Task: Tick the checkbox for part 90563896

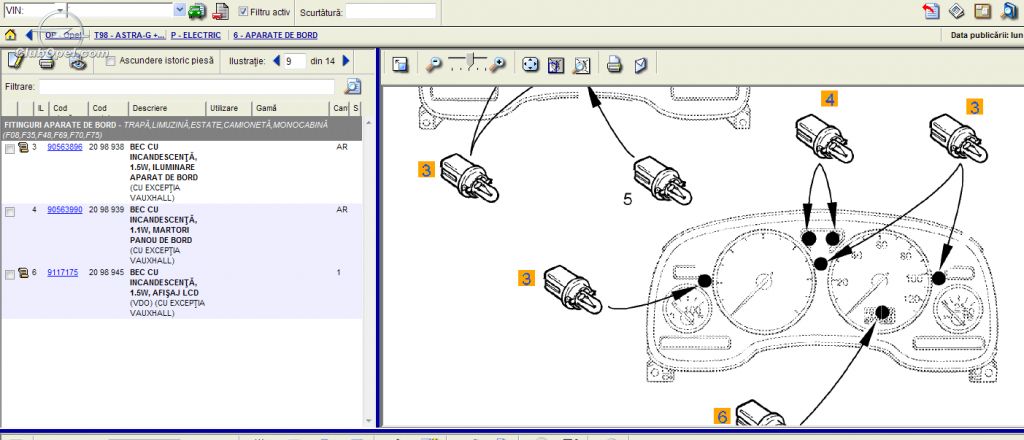Action: point(10,149)
